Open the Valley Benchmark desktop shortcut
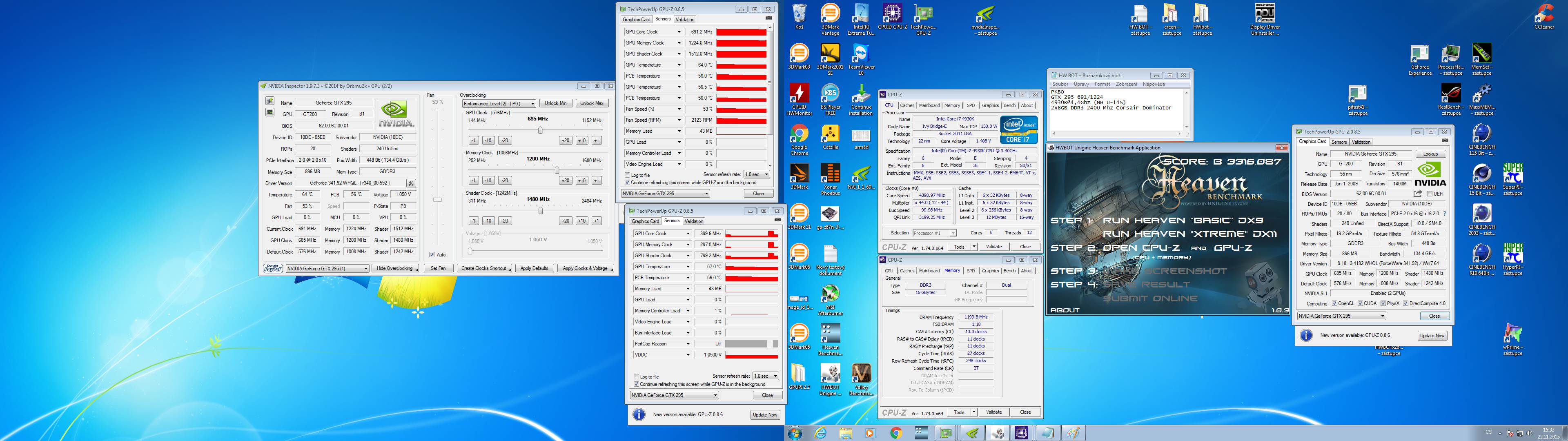This screenshot has height=441, width=1568. click(x=861, y=379)
